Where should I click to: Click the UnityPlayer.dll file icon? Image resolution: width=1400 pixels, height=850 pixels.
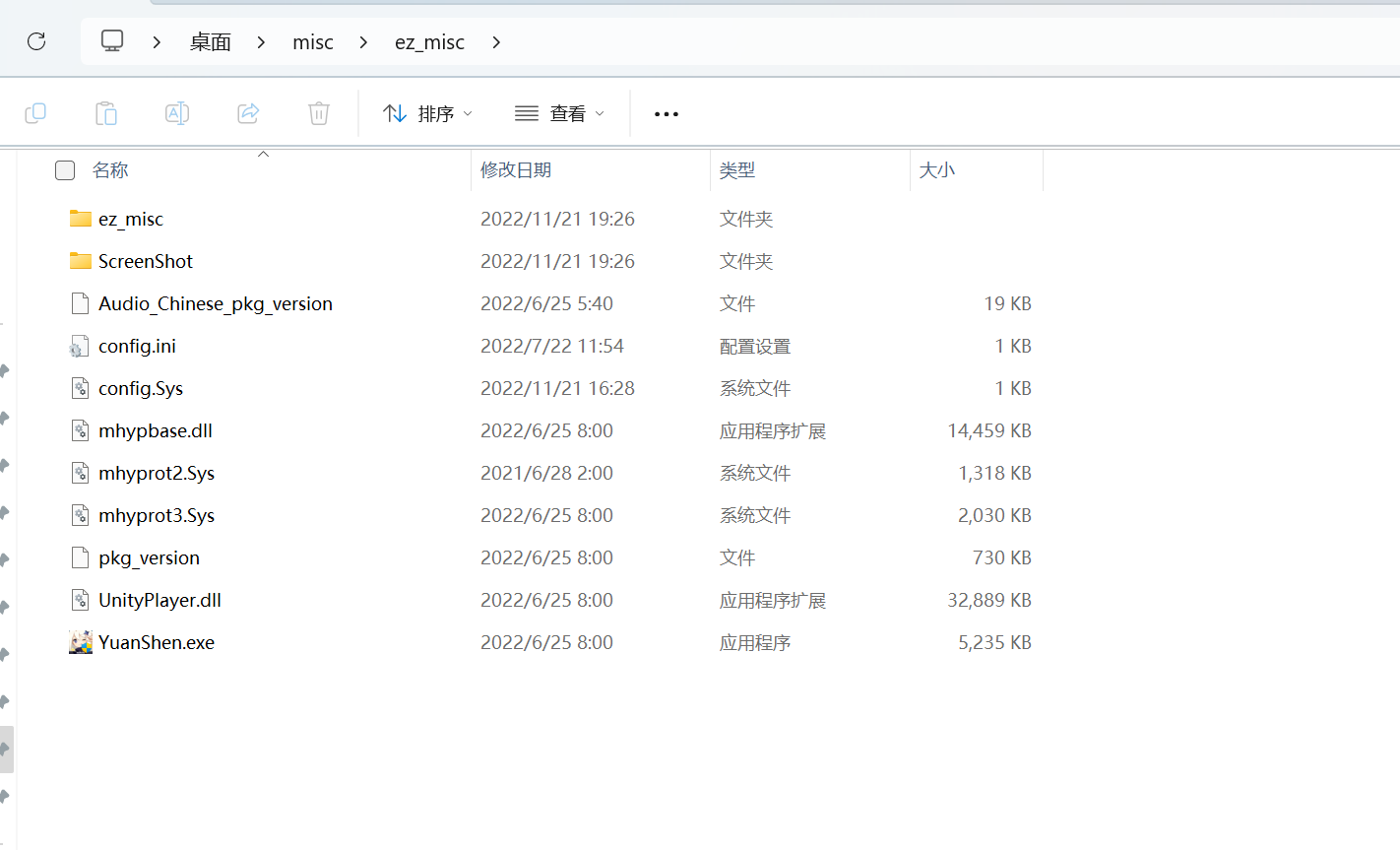pyautogui.click(x=81, y=600)
